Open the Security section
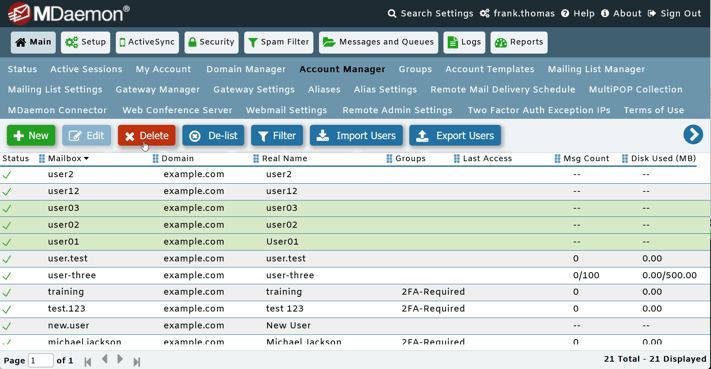The height and width of the screenshot is (369, 711). click(211, 42)
